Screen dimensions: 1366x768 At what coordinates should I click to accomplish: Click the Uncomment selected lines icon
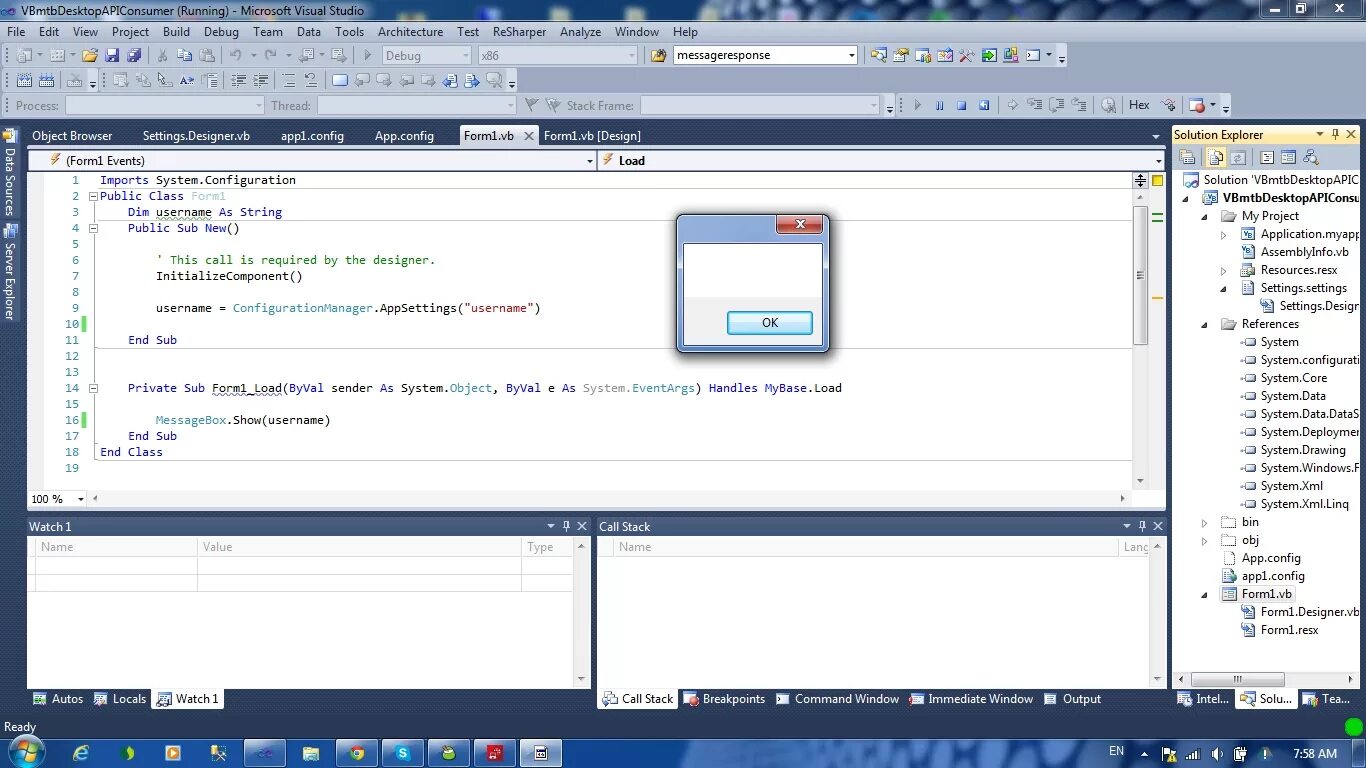coord(310,80)
